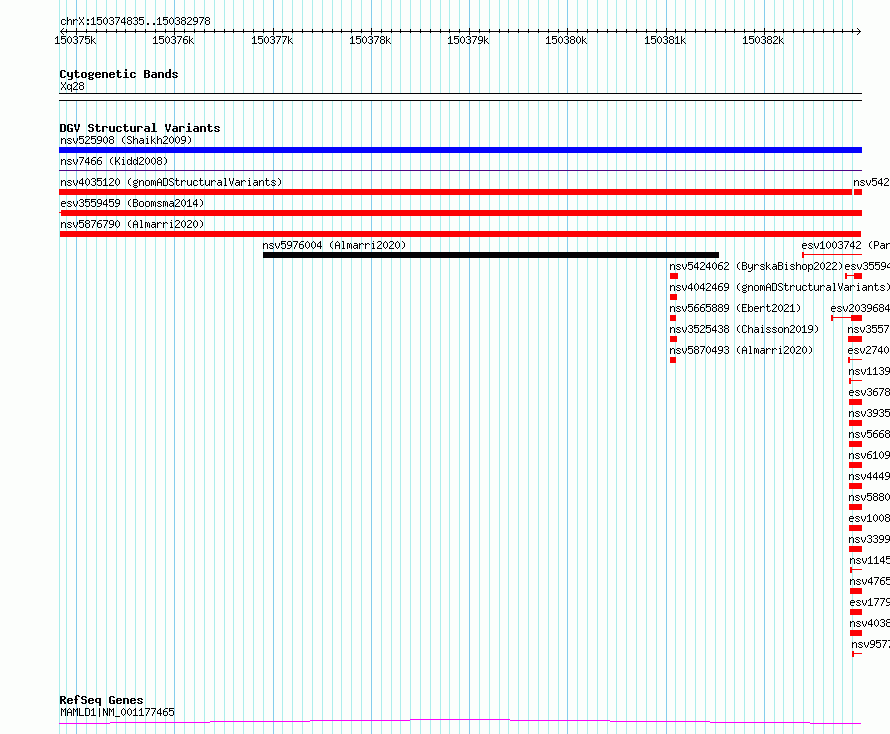This screenshot has height=734, width=890.
Task: Click the 150379k ruler tick label
Action: 468,40
